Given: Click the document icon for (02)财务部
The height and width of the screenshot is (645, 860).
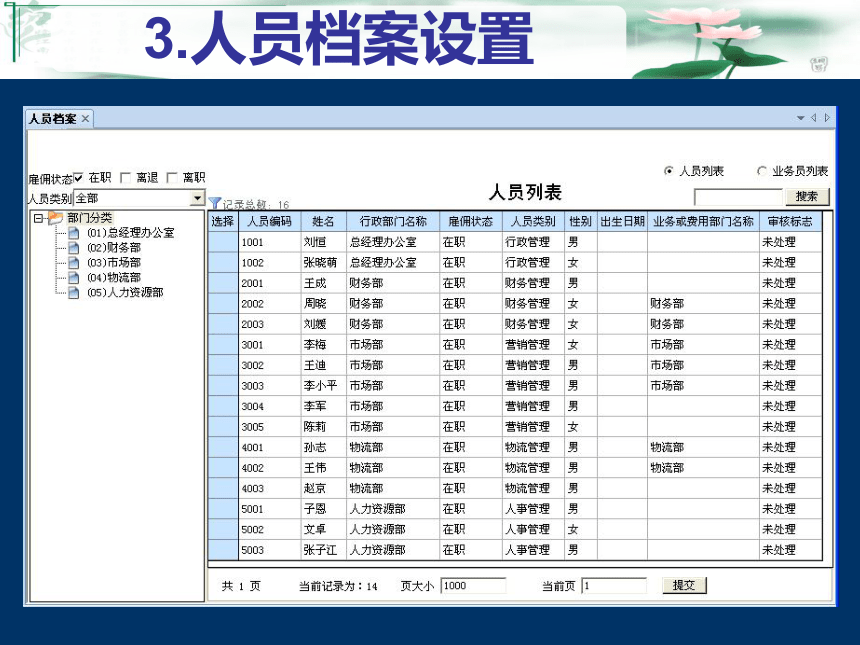Looking at the screenshot, I should [x=74, y=248].
